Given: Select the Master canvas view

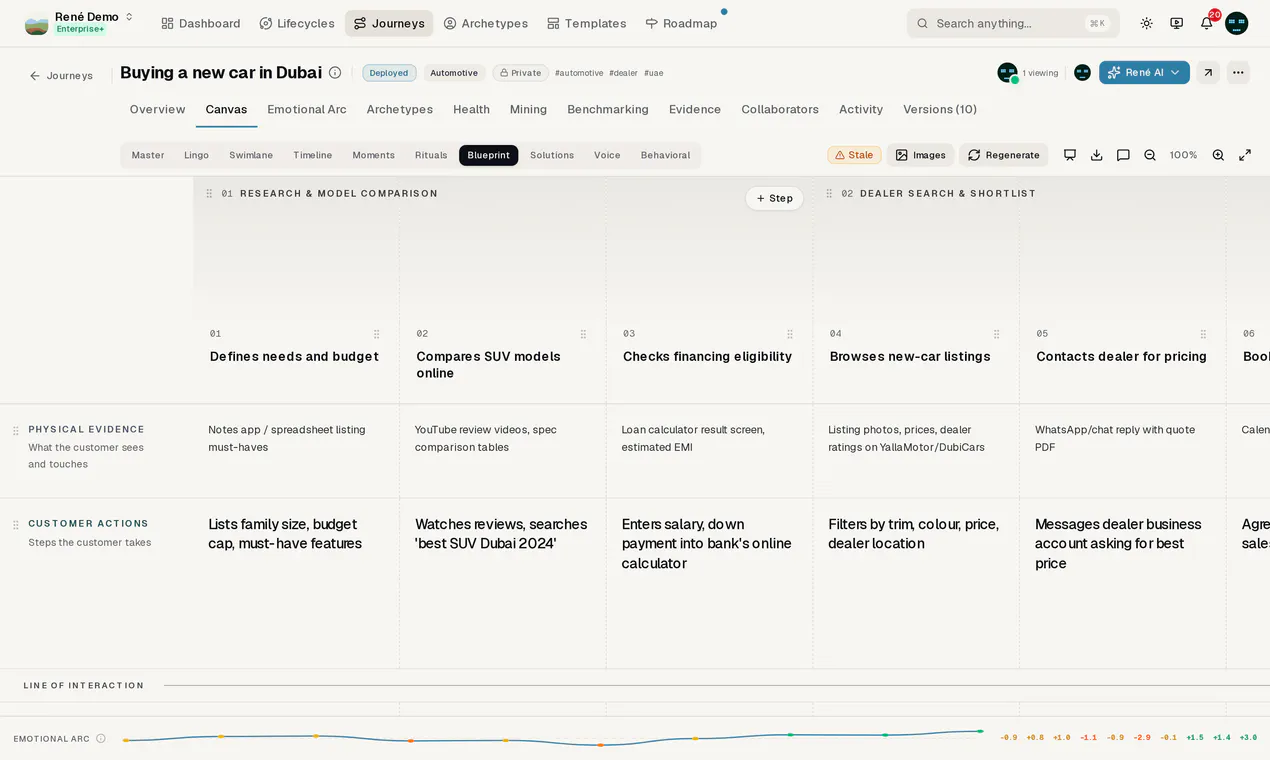Looking at the screenshot, I should click(x=148, y=155).
